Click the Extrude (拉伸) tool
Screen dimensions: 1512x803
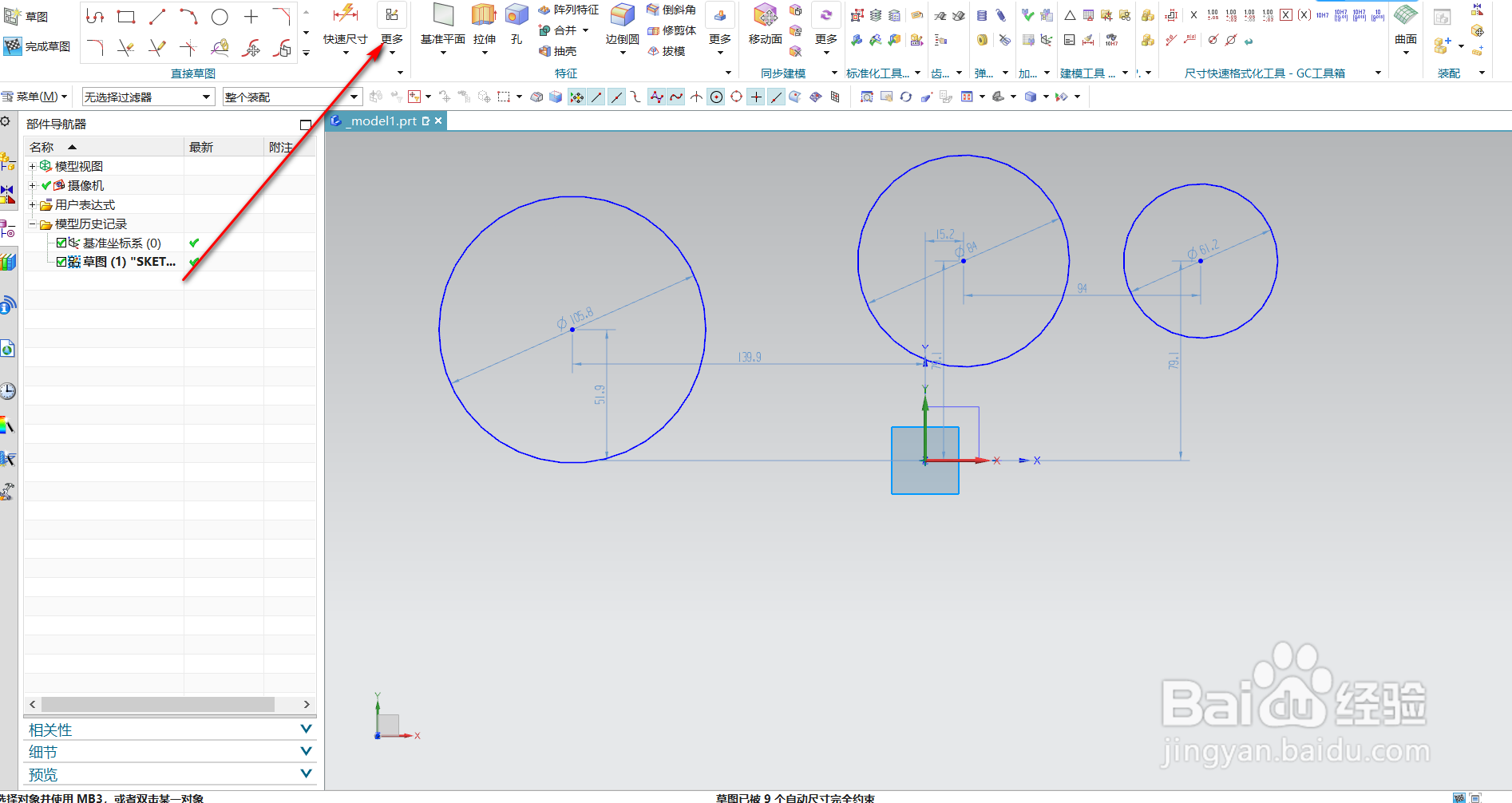point(484,14)
